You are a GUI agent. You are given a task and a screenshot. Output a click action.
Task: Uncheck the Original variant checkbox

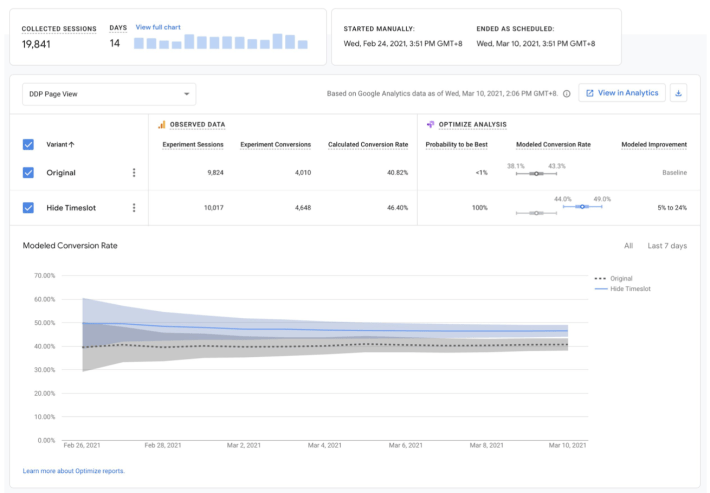tap(29, 173)
